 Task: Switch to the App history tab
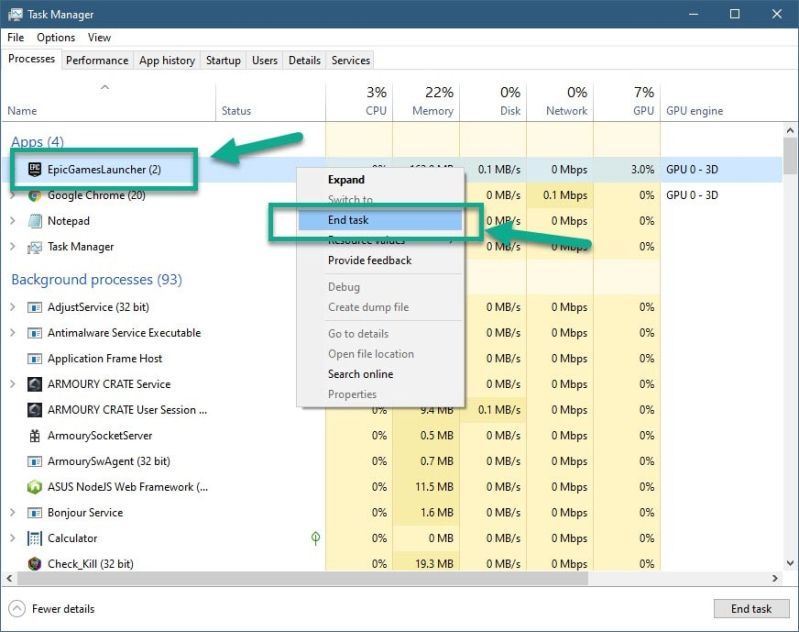click(167, 60)
